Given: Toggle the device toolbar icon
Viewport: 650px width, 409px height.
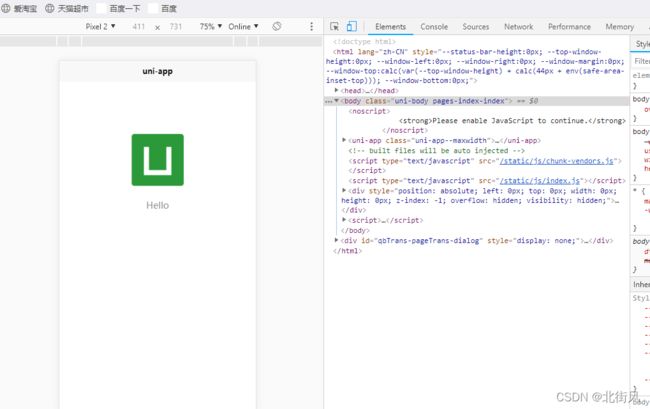Looking at the screenshot, I should [x=352, y=27].
